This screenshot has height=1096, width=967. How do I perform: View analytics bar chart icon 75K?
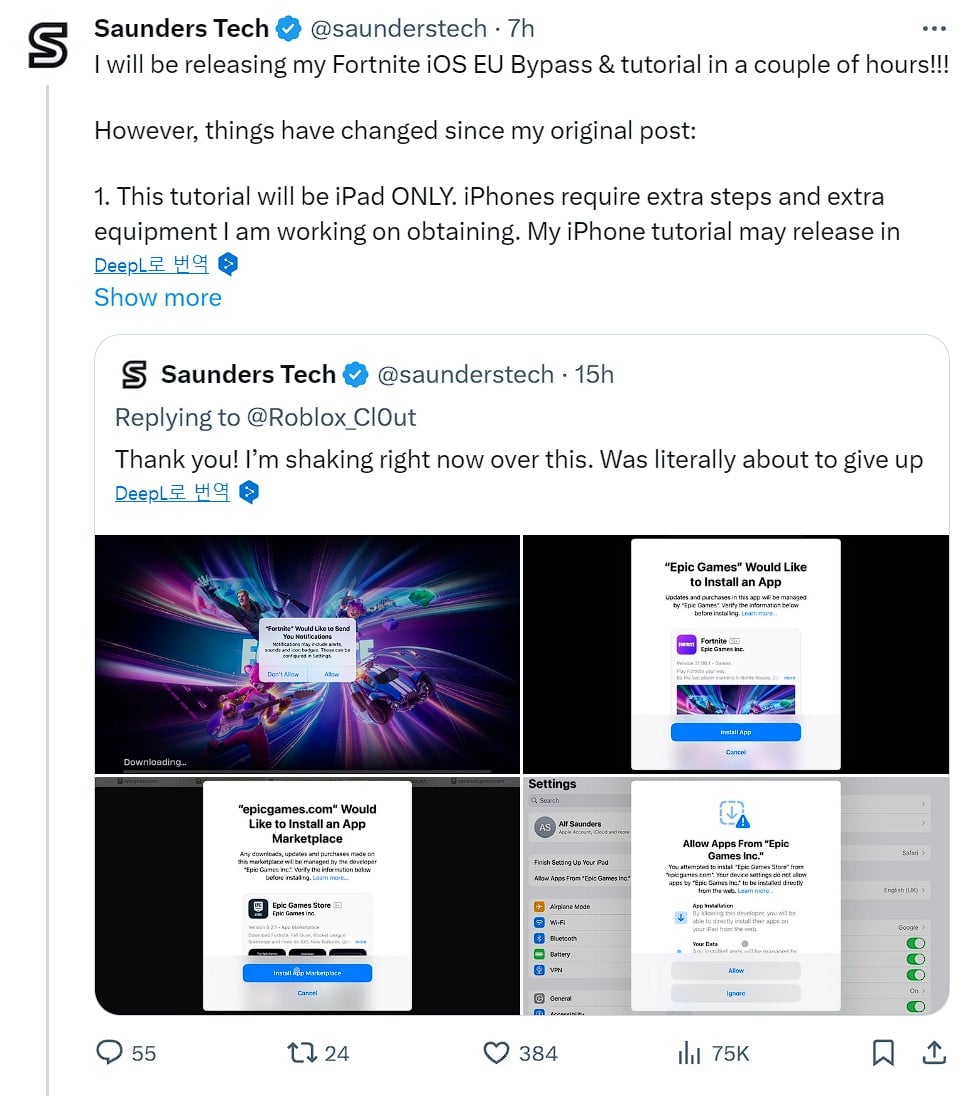(689, 1053)
